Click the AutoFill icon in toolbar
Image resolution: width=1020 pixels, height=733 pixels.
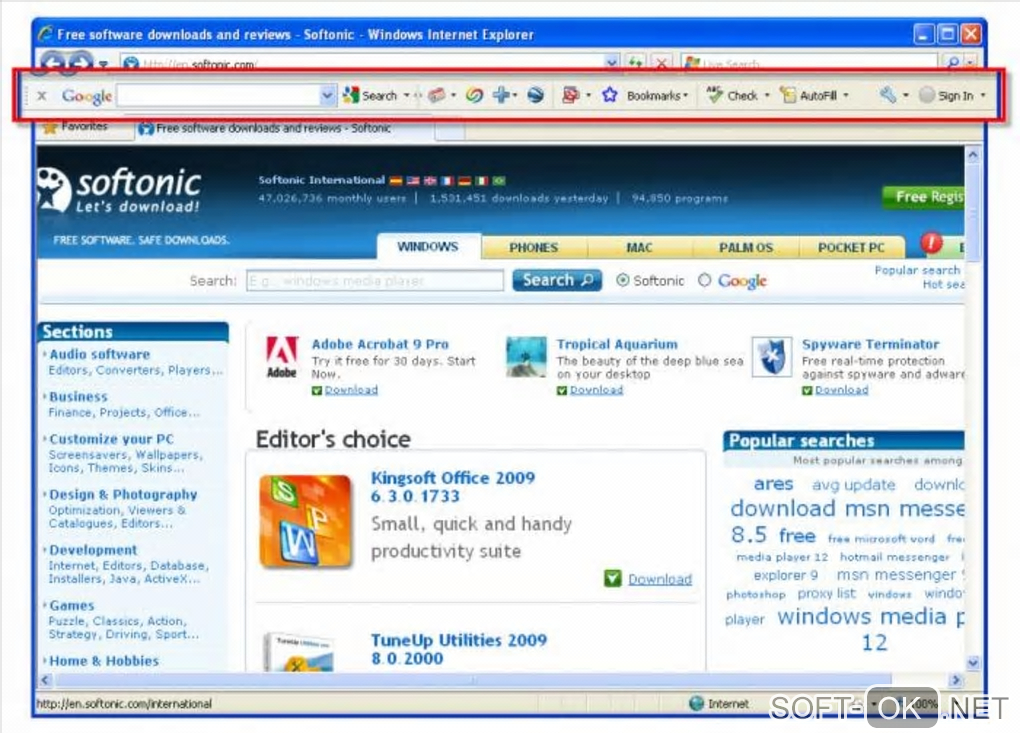click(788, 96)
